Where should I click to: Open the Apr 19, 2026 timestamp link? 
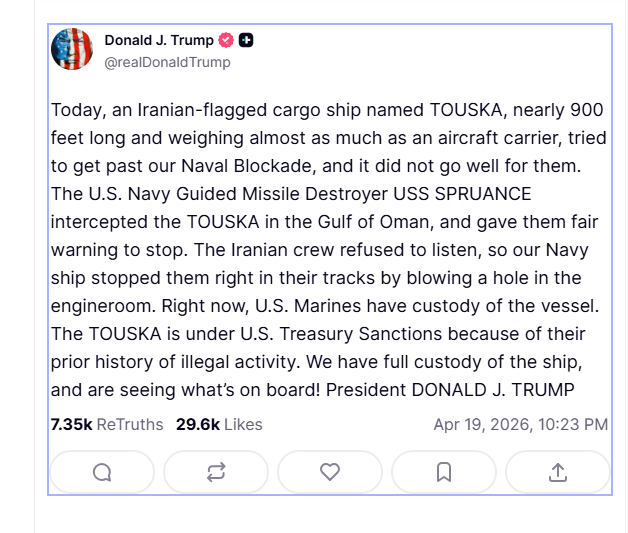click(520, 424)
